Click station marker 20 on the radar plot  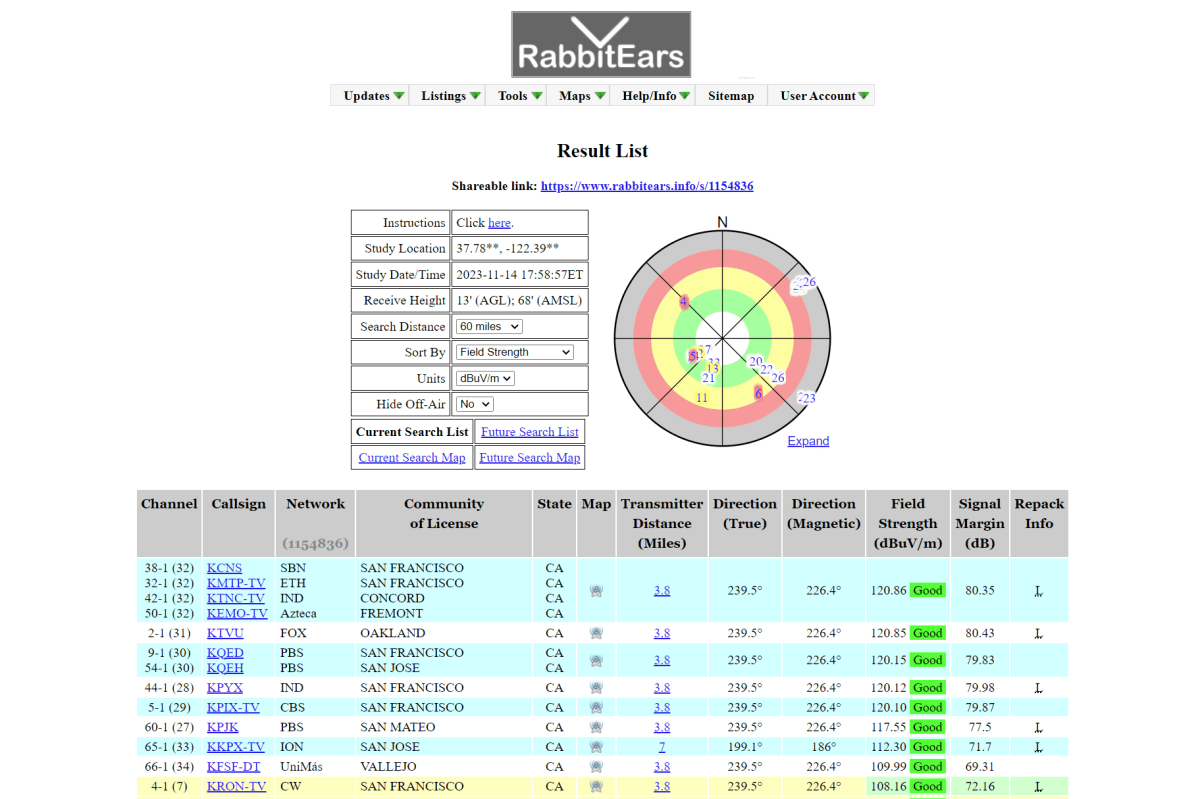point(755,361)
